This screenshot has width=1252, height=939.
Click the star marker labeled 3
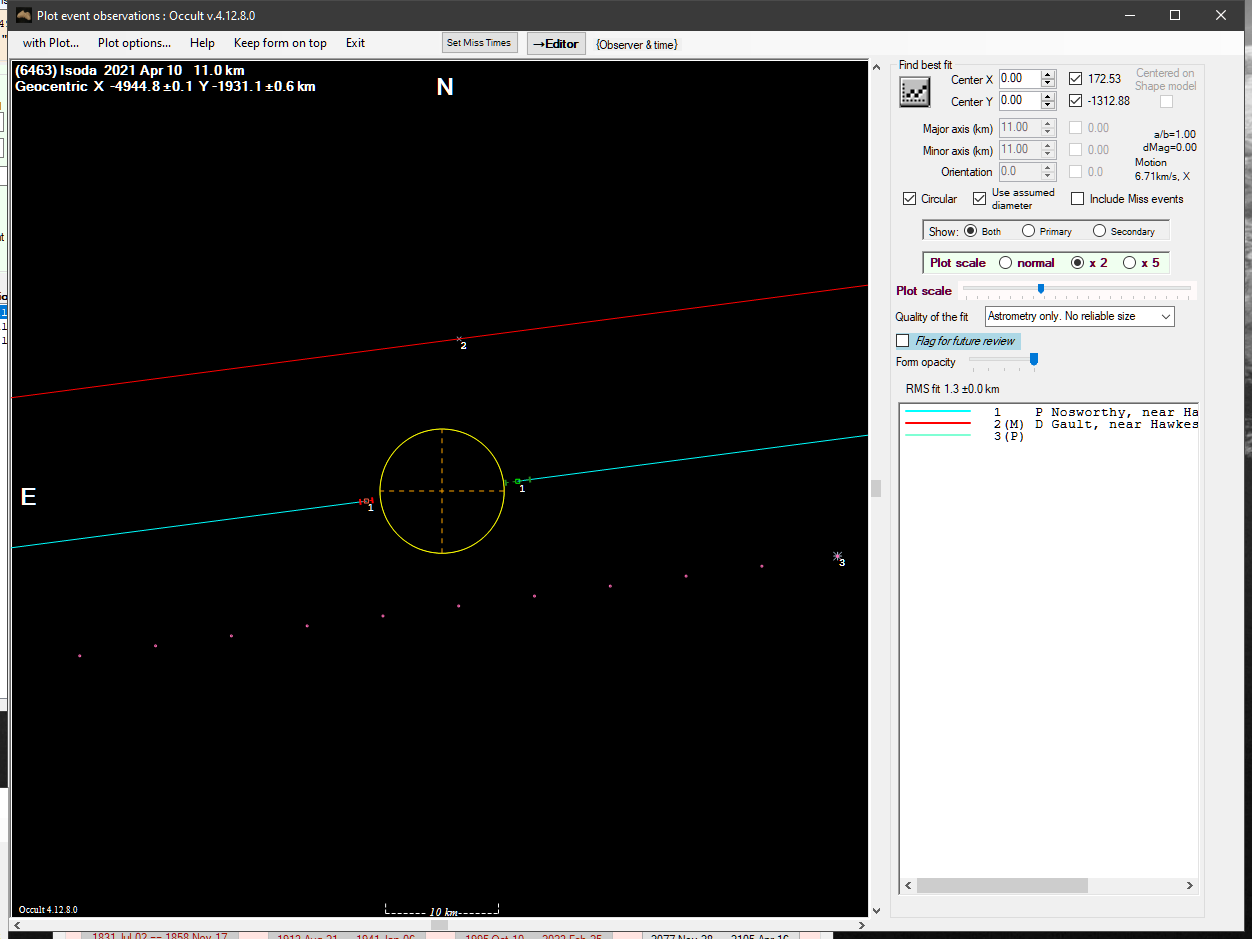click(x=837, y=556)
